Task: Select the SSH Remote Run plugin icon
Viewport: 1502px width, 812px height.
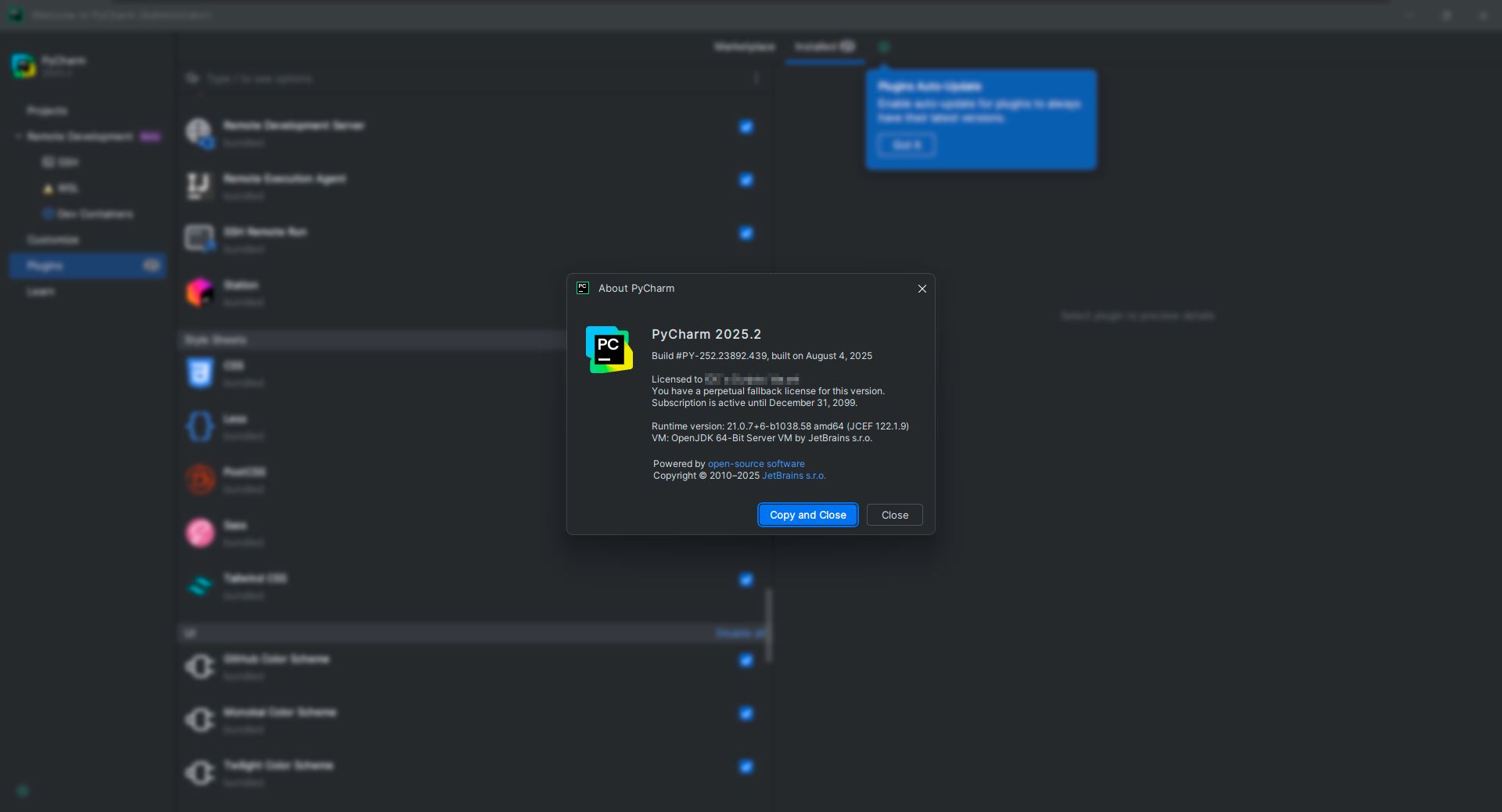Action: click(199, 239)
